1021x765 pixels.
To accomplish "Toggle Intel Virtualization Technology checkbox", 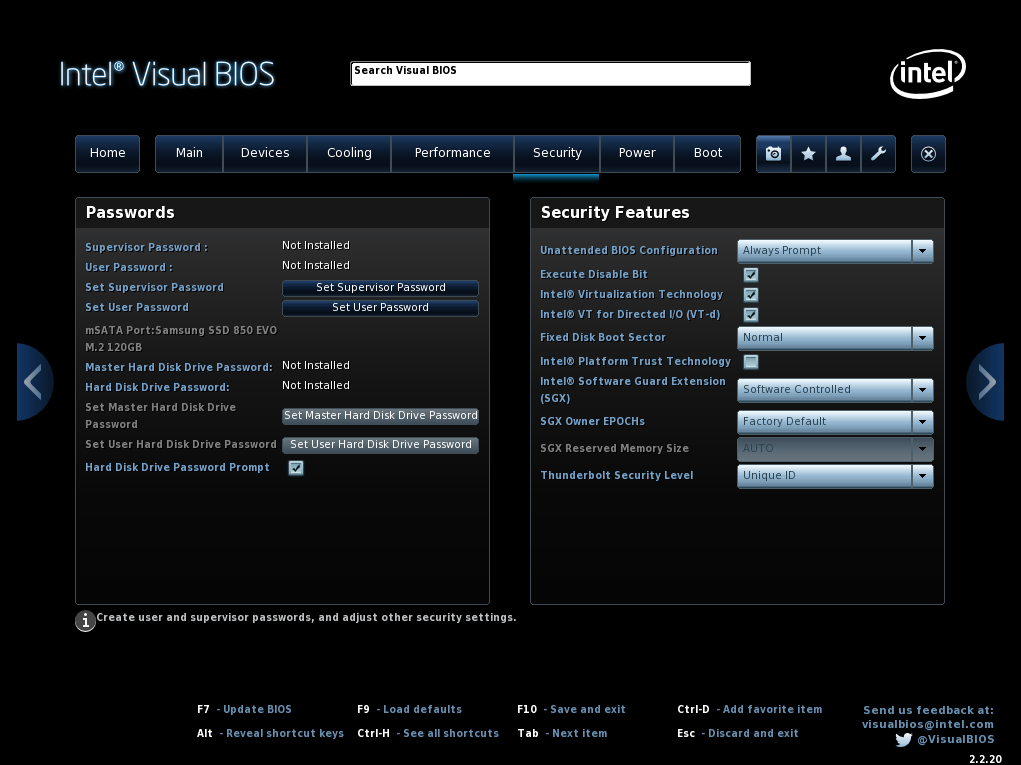I will (751, 295).
